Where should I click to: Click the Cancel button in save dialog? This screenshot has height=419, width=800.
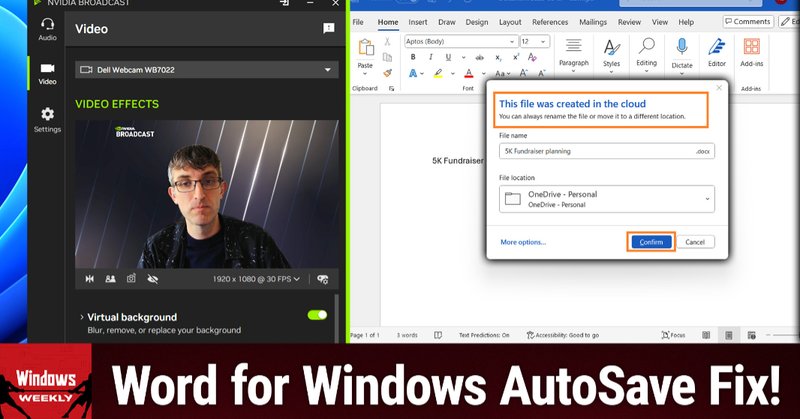pos(695,242)
